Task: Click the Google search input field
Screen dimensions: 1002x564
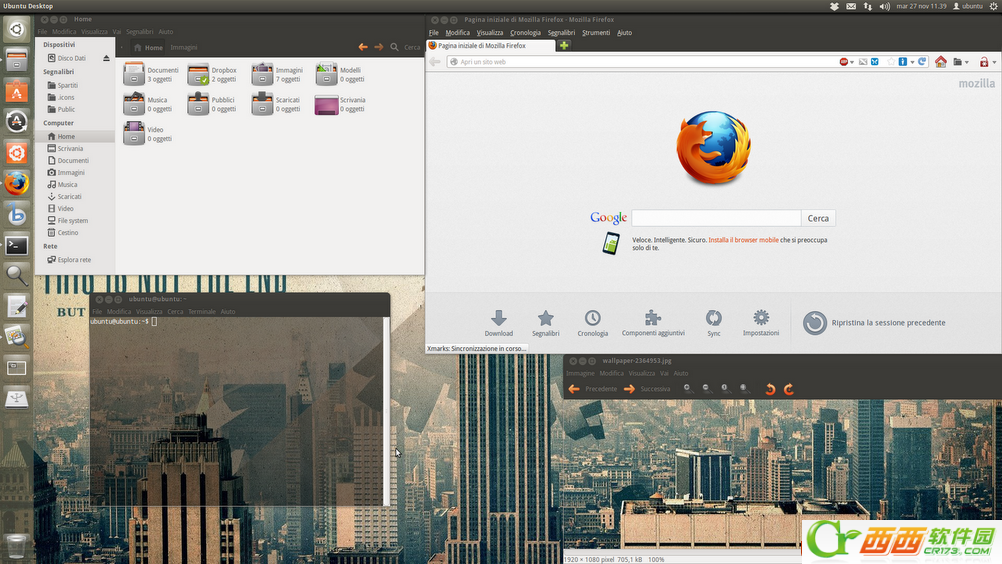Action: click(716, 218)
